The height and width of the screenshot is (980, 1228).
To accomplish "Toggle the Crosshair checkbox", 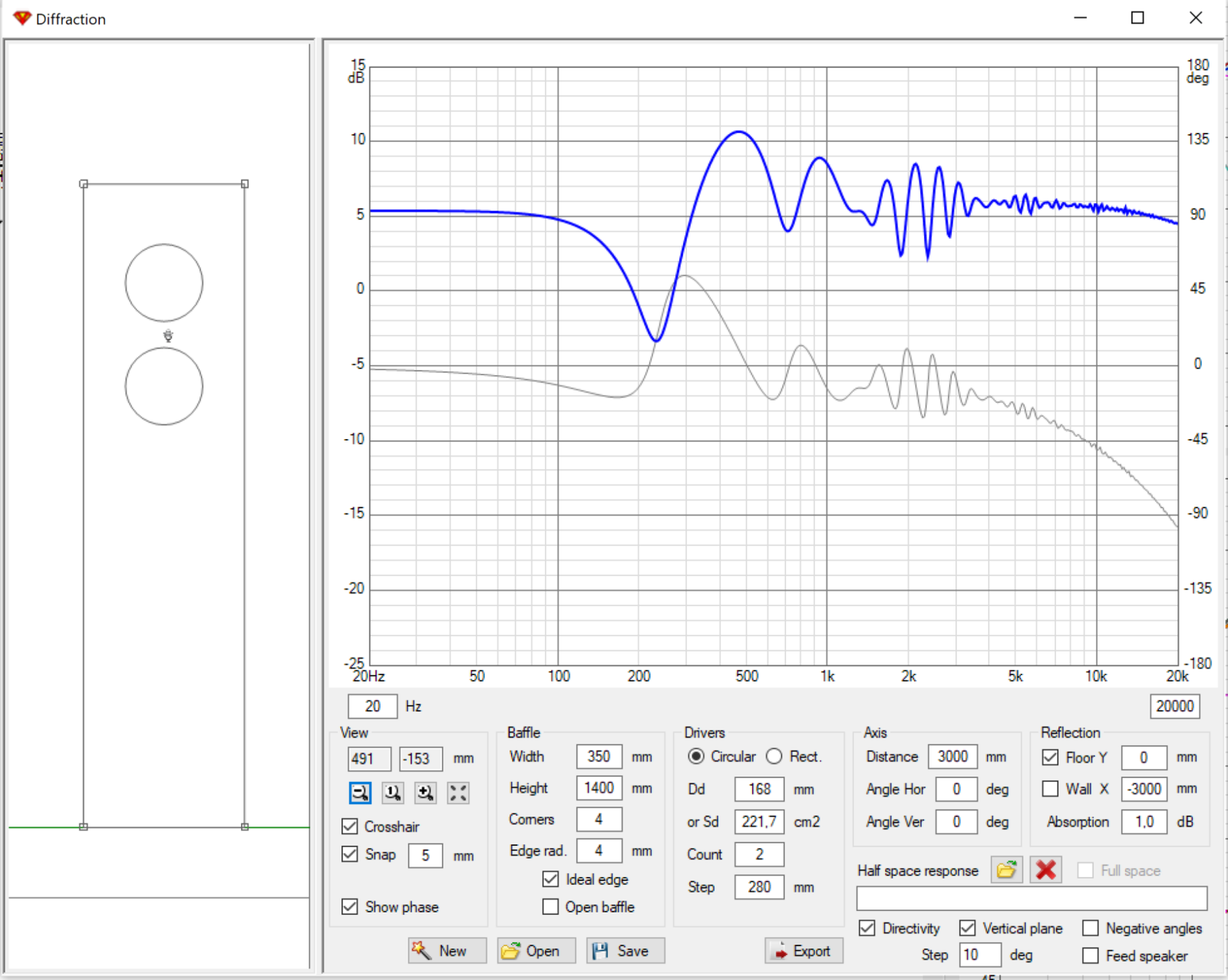I will (x=350, y=827).
